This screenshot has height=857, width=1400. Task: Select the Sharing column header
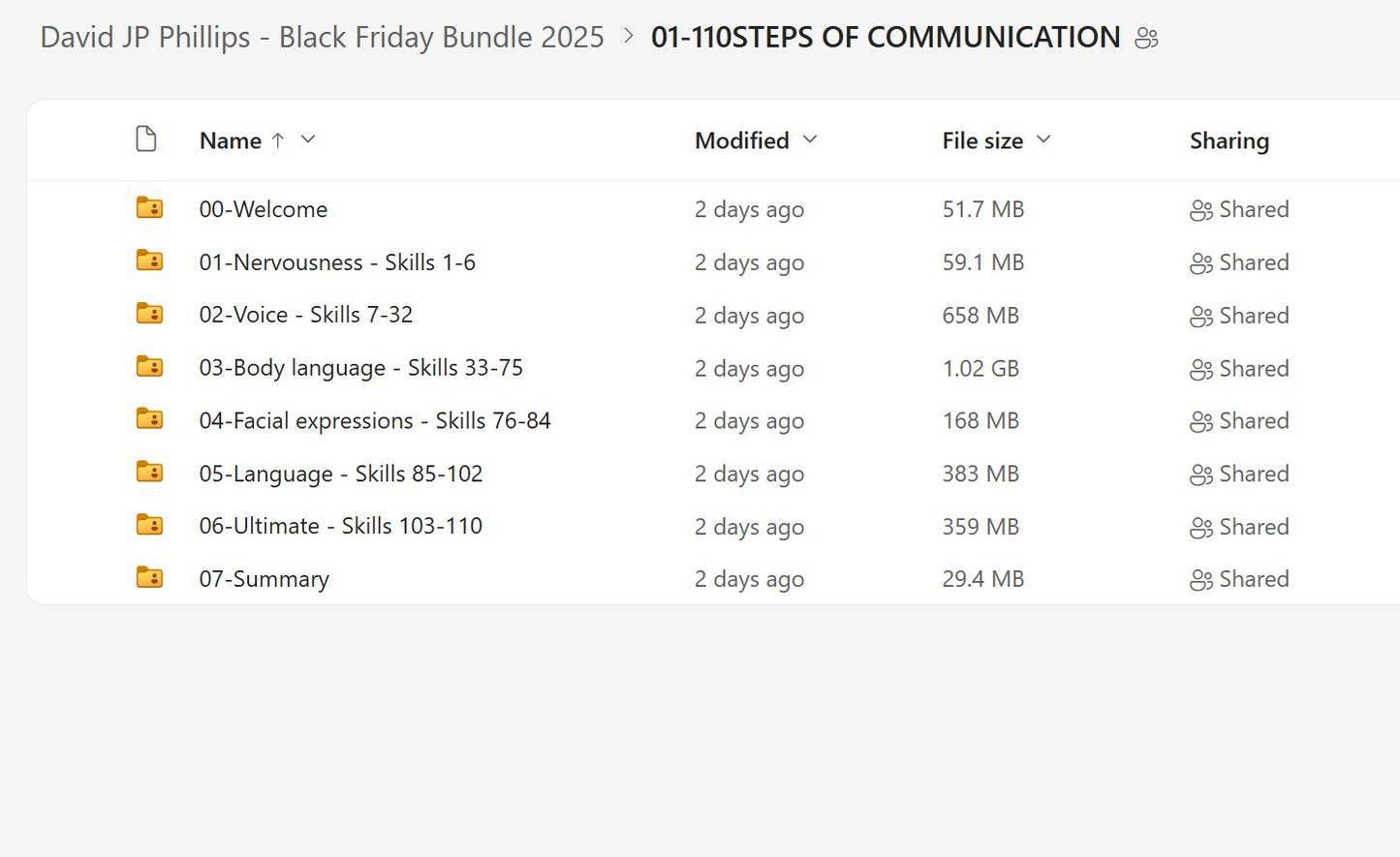coord(1229,139)
